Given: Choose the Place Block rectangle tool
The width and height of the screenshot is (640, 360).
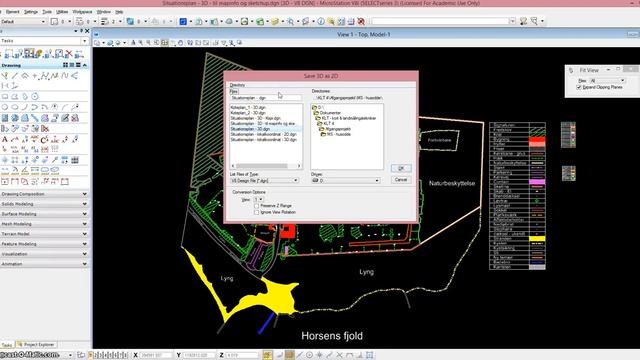Looking at the screenshot, I should [5, 97].
